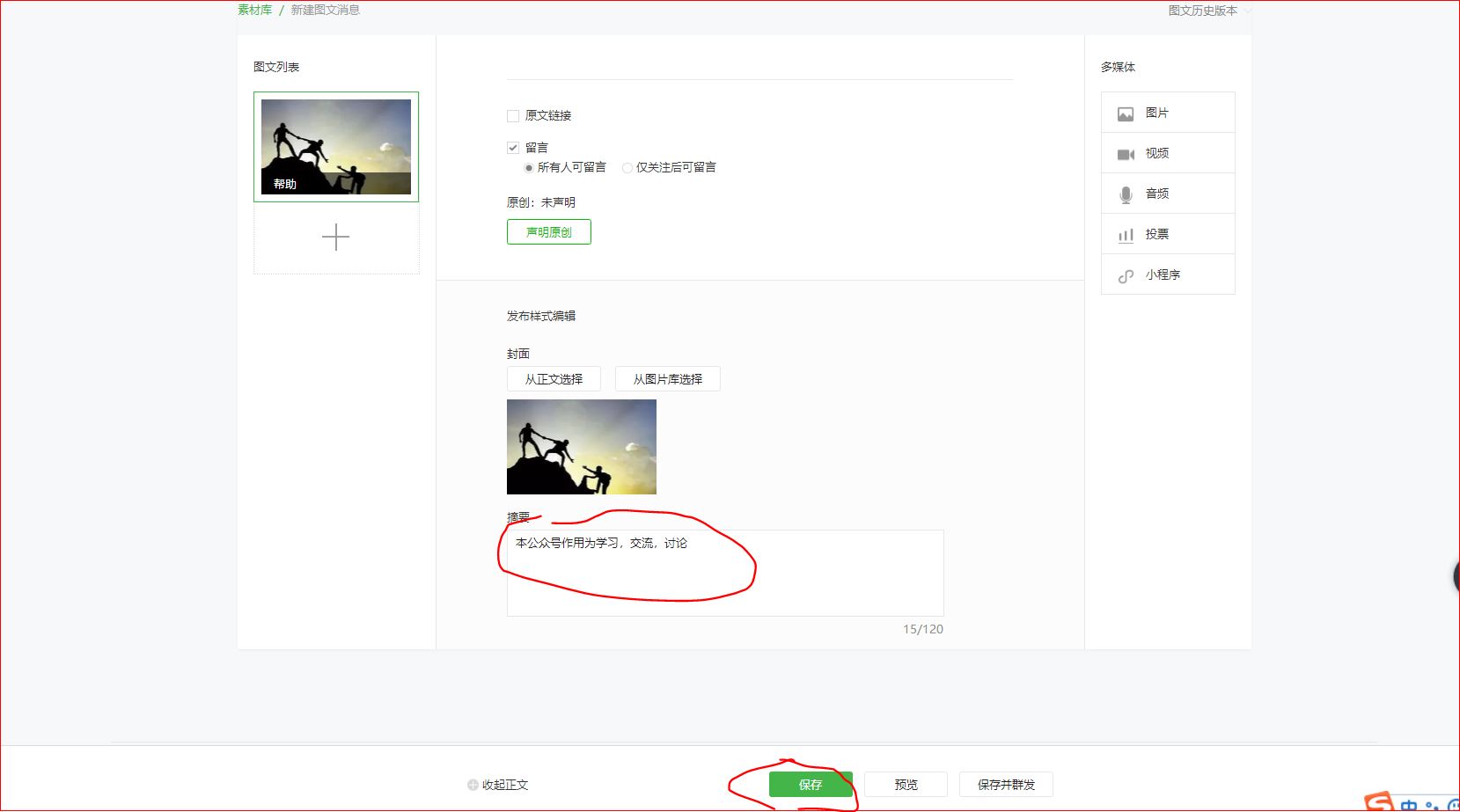Image resolution: width=1460 pixels, height=812 pixels.
Task: Click the 图文列表 heading
Action: coord(276,67)
